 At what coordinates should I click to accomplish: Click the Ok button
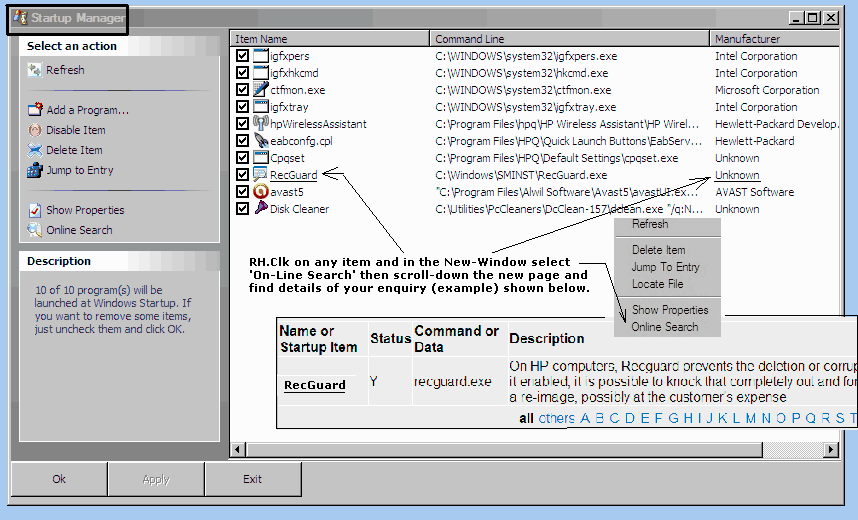pos(59,479)
